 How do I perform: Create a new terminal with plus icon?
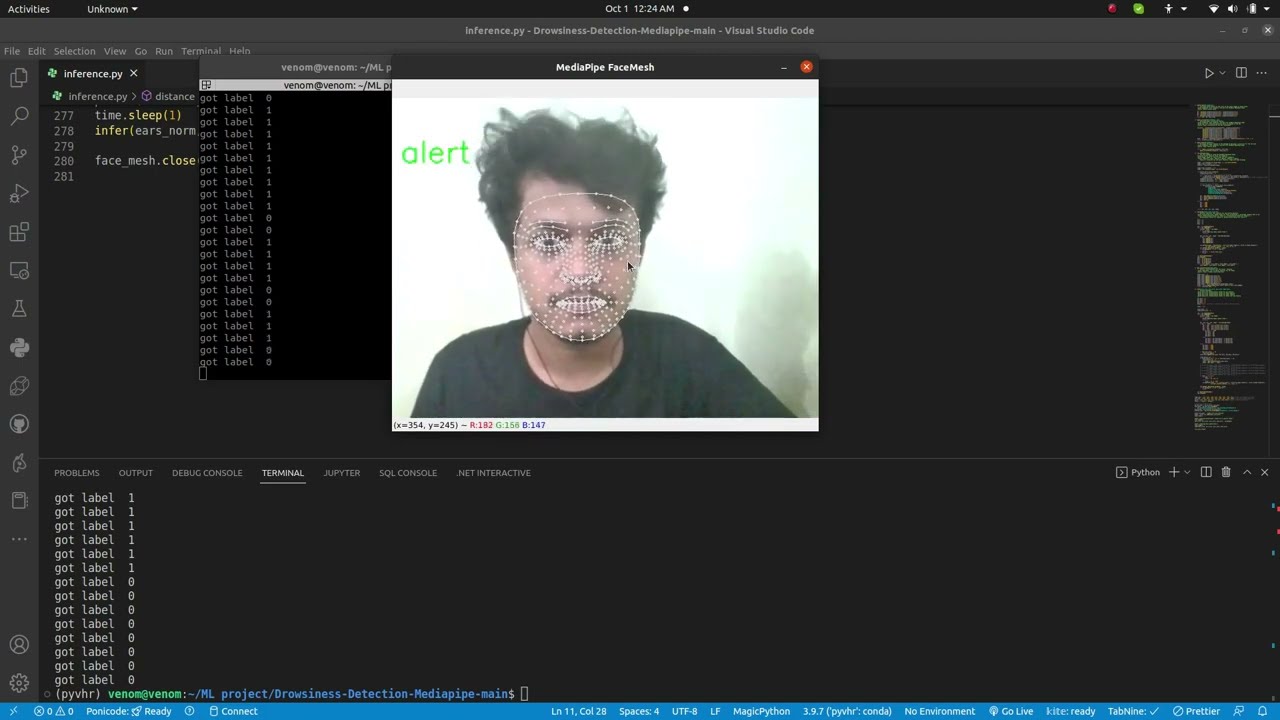[1174, 472]
